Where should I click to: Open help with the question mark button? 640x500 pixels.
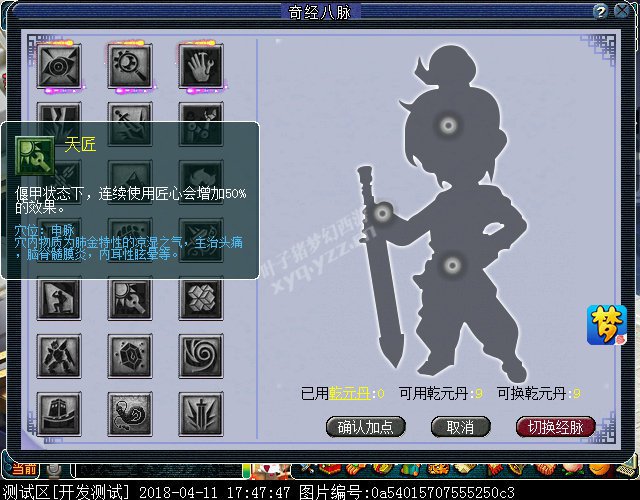tap(600, 11)
